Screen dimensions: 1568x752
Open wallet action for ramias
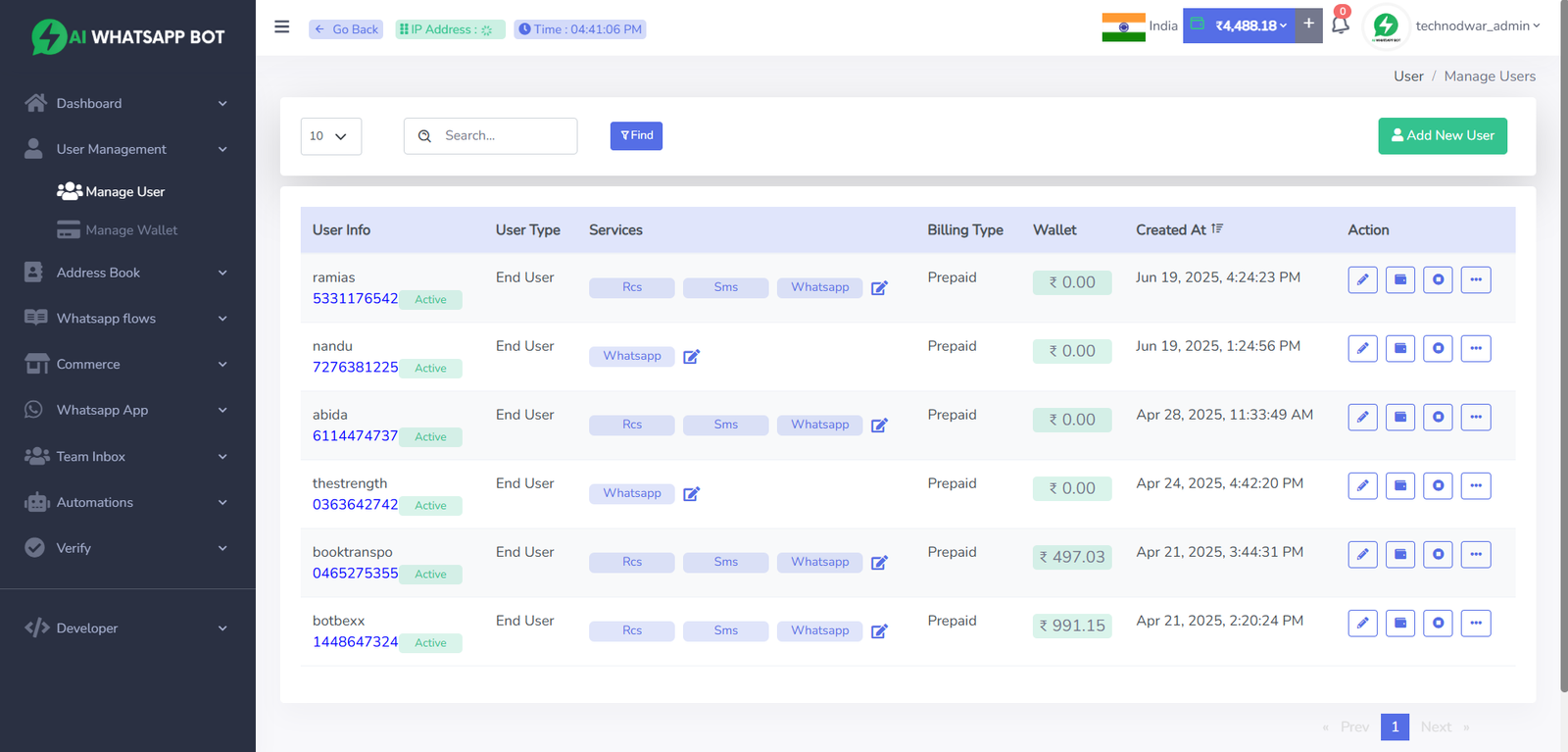1400,279
